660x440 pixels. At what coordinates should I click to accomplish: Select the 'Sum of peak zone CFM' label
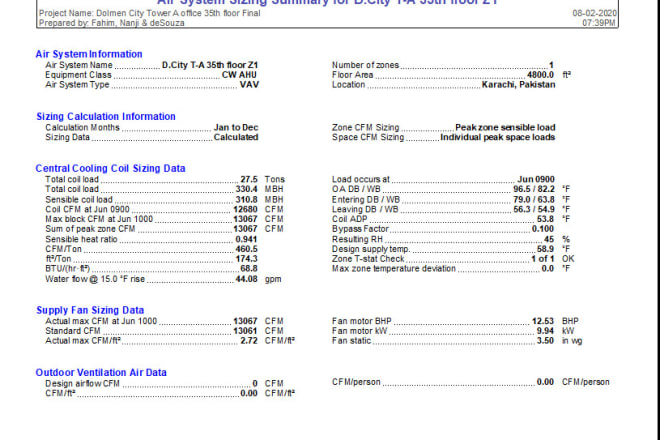(x=90, y=229)
